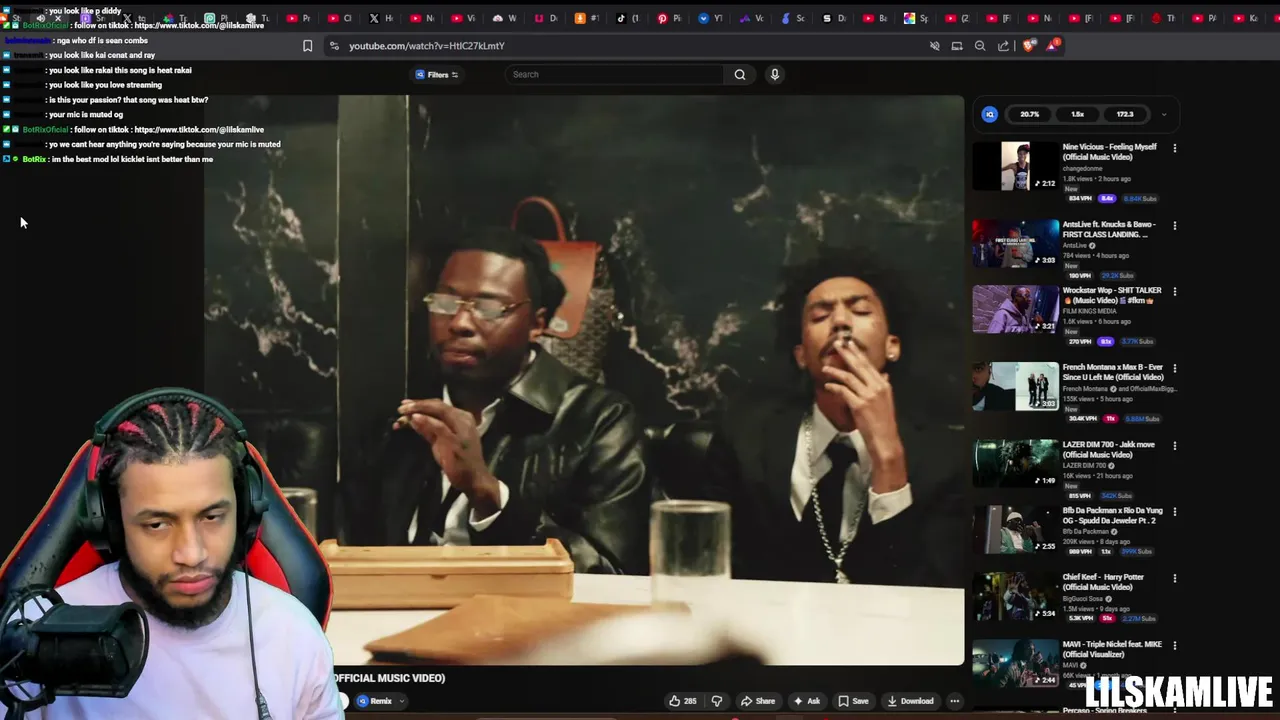Switch to the TikTok browser tab

pos(627,18)
